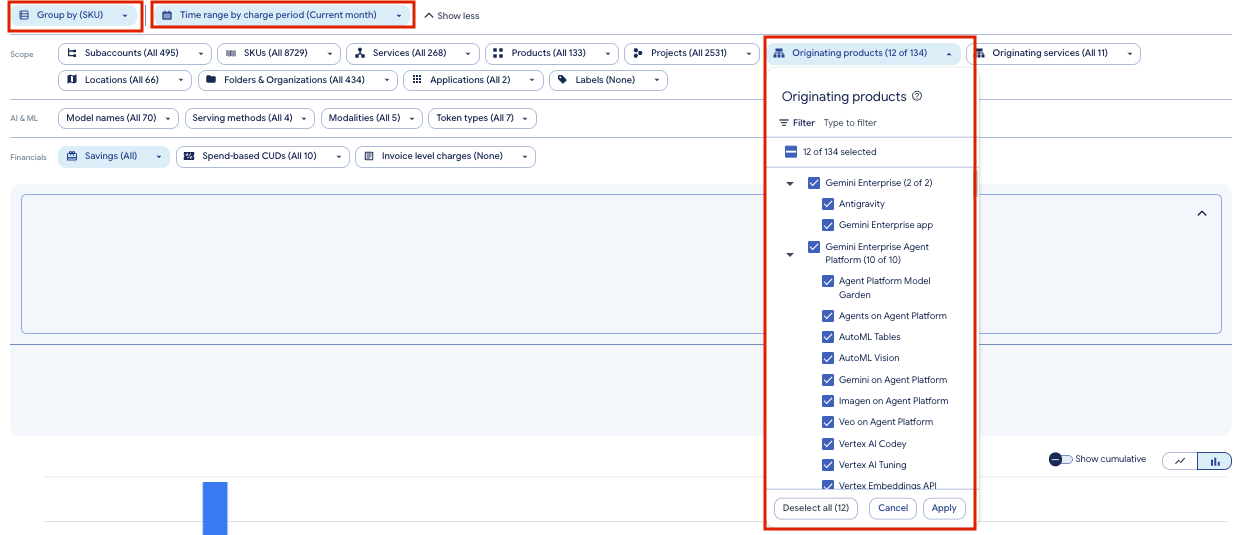Image resolution: width=1244 pixels, height=535 pixels.
Task: Open the Savings (All) filter
Action: click(114, 157)
